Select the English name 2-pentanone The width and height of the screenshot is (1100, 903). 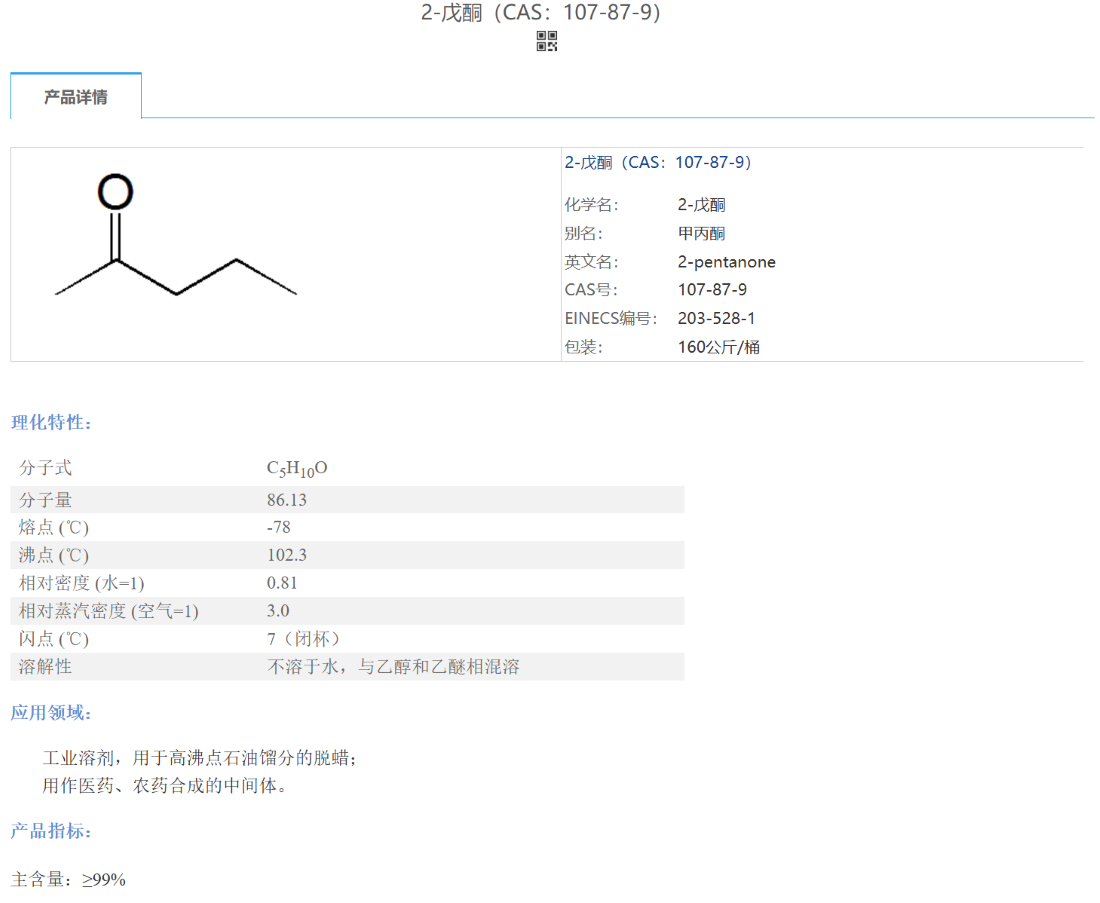(726, 262)
